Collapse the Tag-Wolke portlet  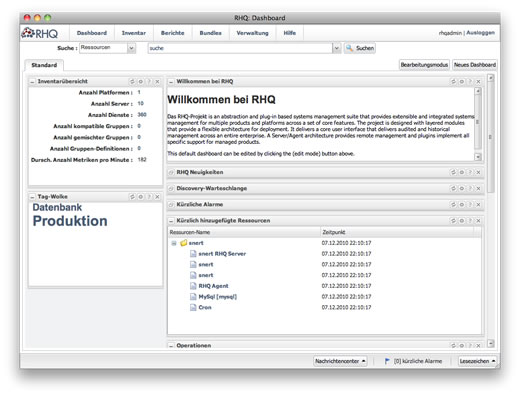point(32,197)
